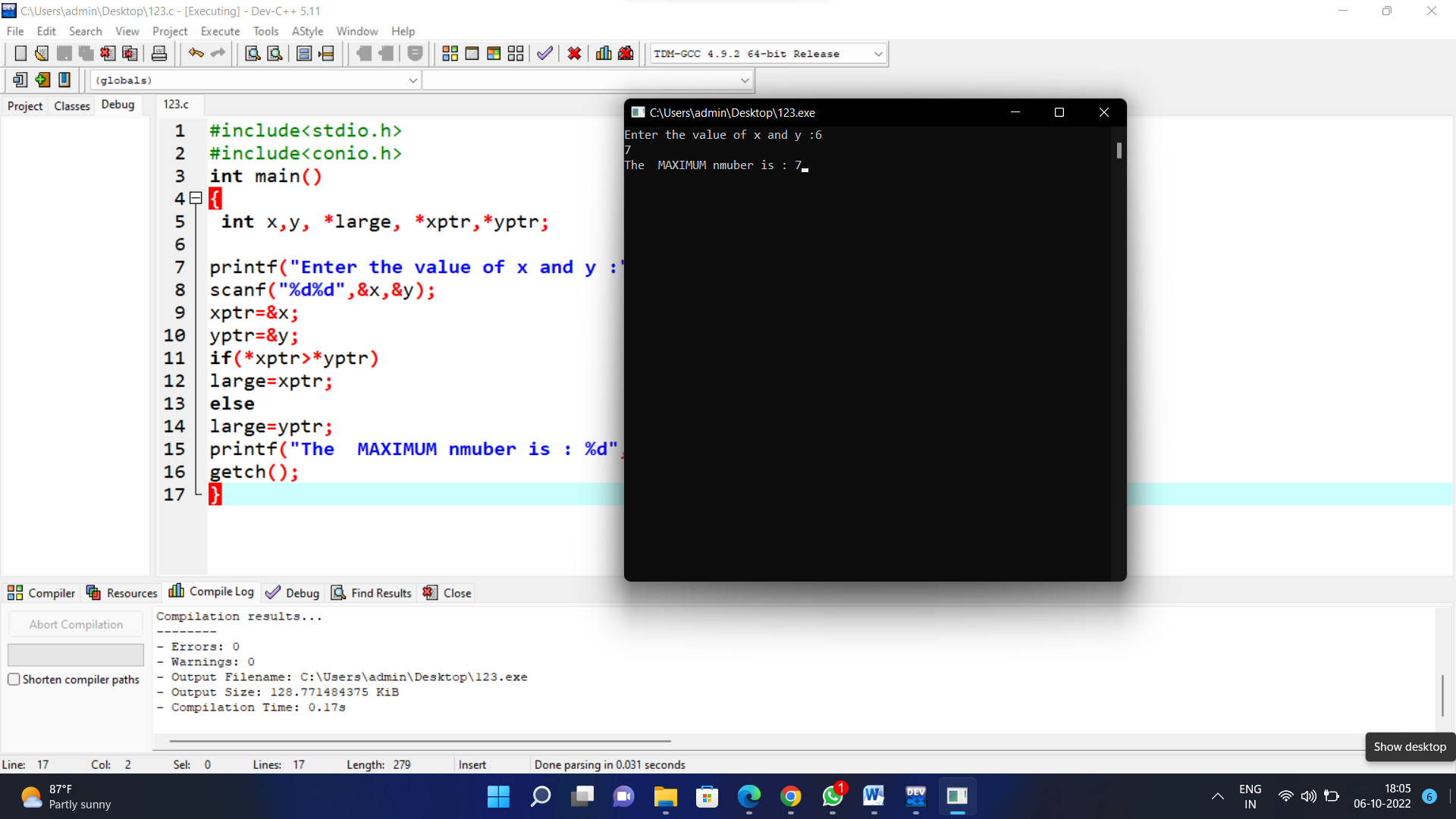Open the Find Results tab
Image resolution: width=1456 pixels, height=819 pixels.
tap(372, 593)
